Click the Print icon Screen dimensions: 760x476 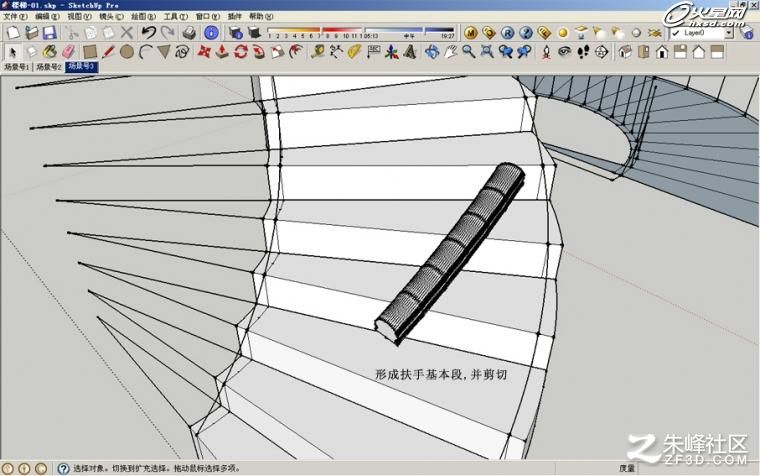[189, 33]
